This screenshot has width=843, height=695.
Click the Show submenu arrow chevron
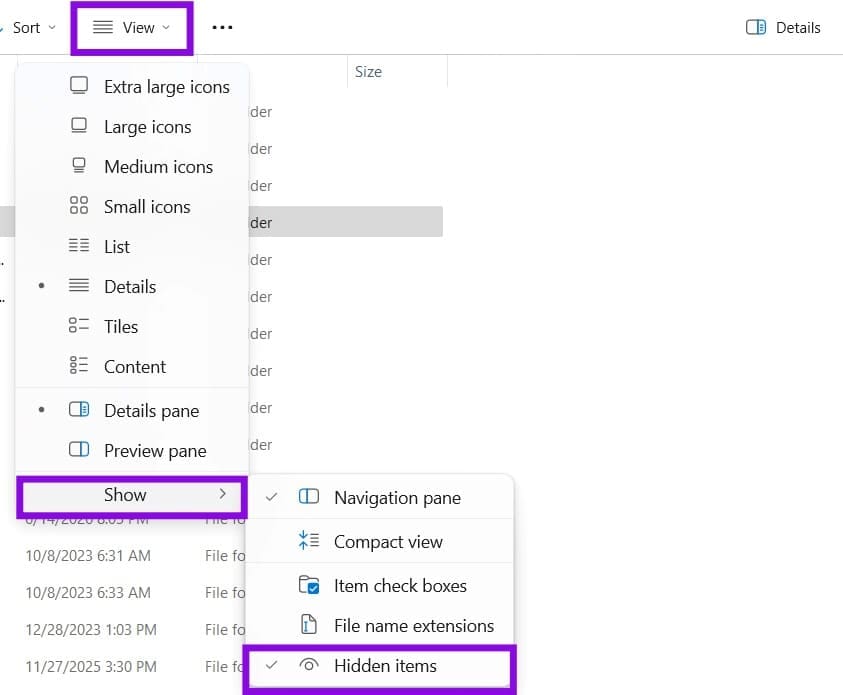(x=223, y=494)
